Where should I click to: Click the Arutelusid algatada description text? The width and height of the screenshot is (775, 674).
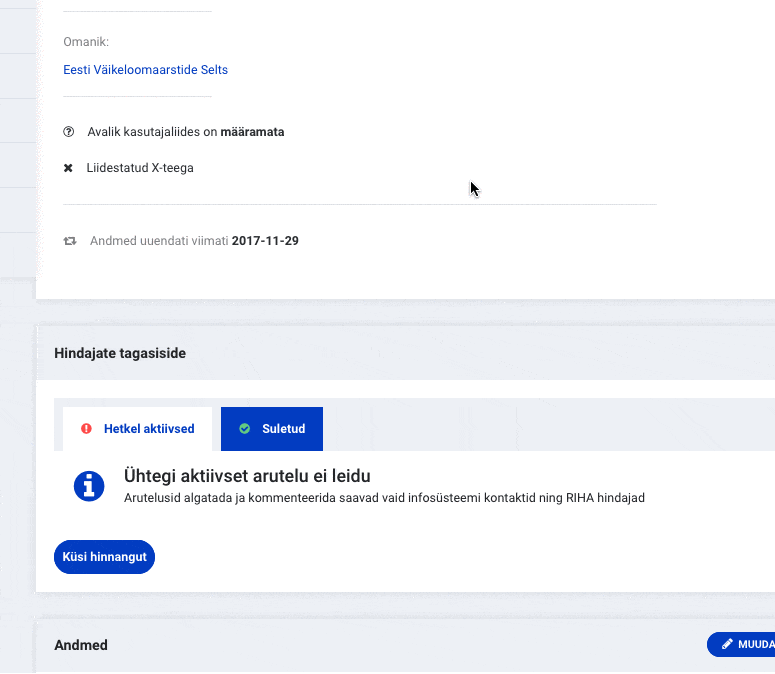(384, 497)
